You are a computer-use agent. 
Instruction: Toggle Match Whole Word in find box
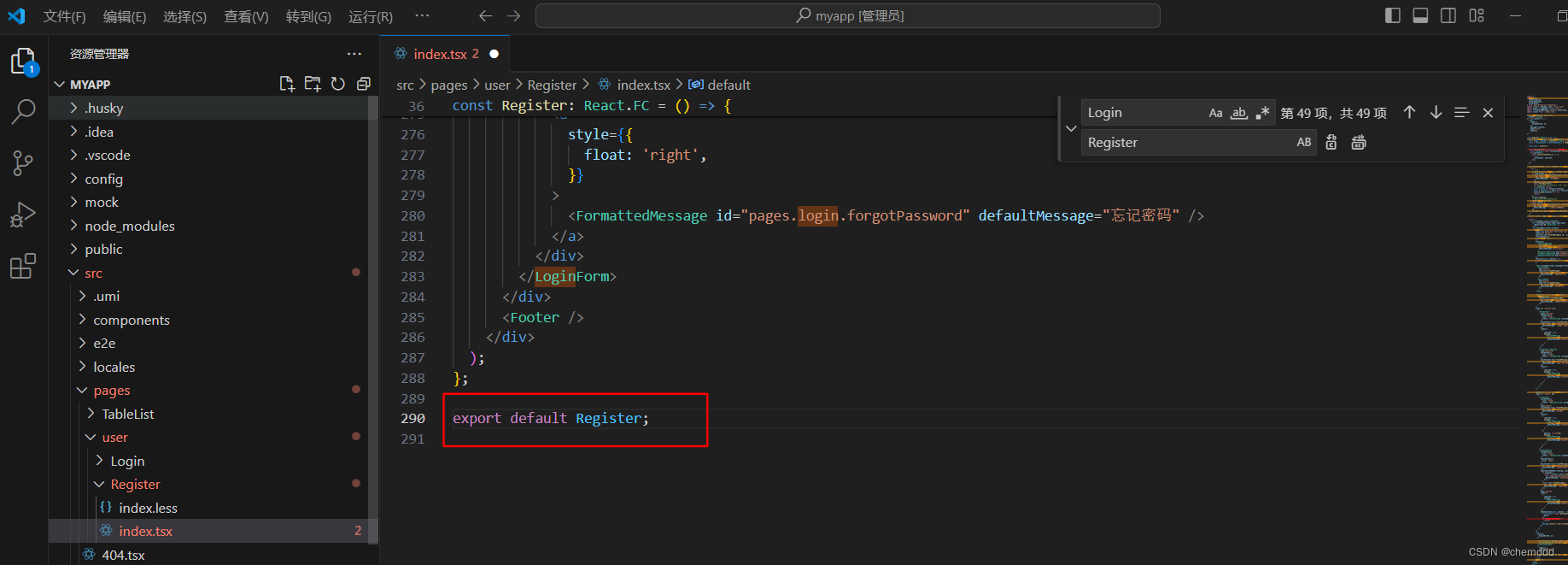click(x=1238, y=113)
